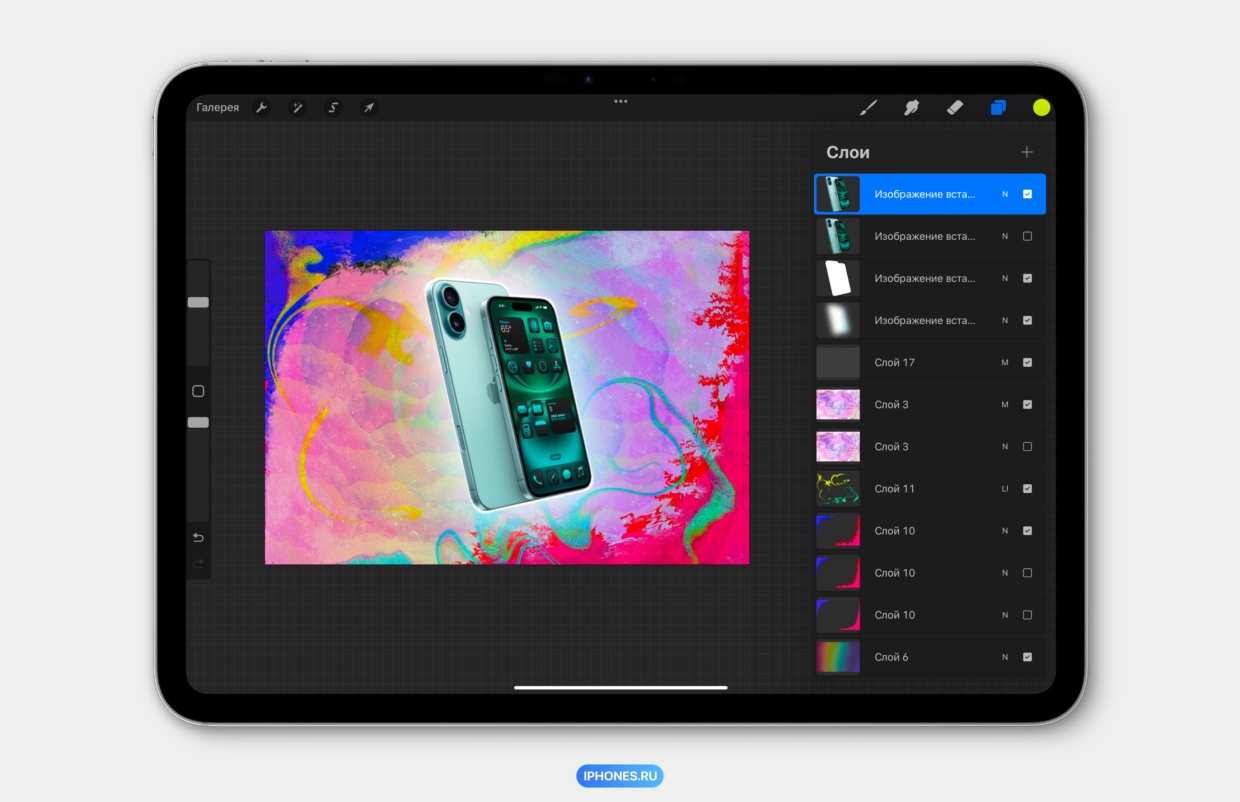
Task: Select the visible Слой 10 layer name
Action: [894, 530]
